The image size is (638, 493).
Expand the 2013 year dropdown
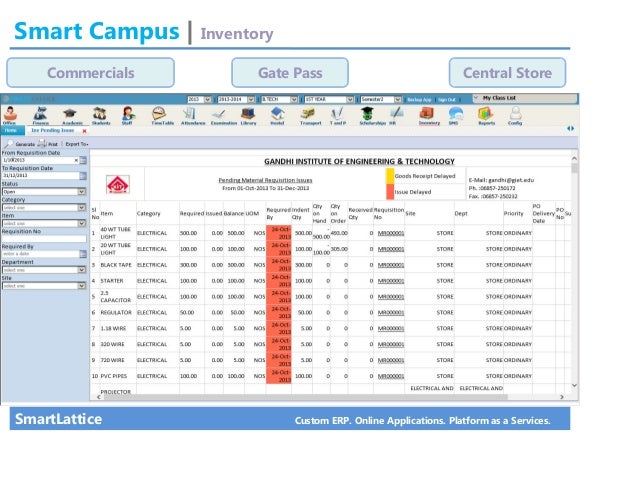208,99
